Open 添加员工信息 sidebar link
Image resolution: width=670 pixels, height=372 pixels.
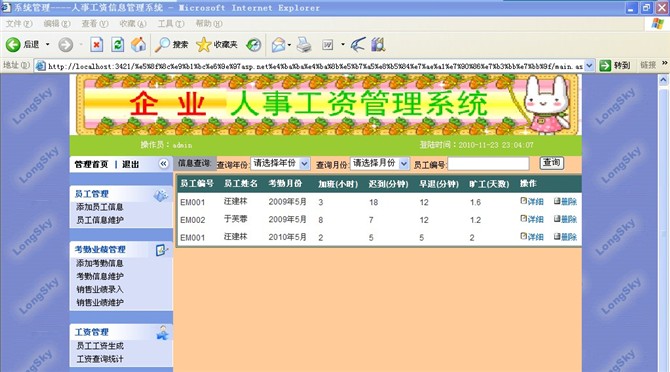pos(100,207)
